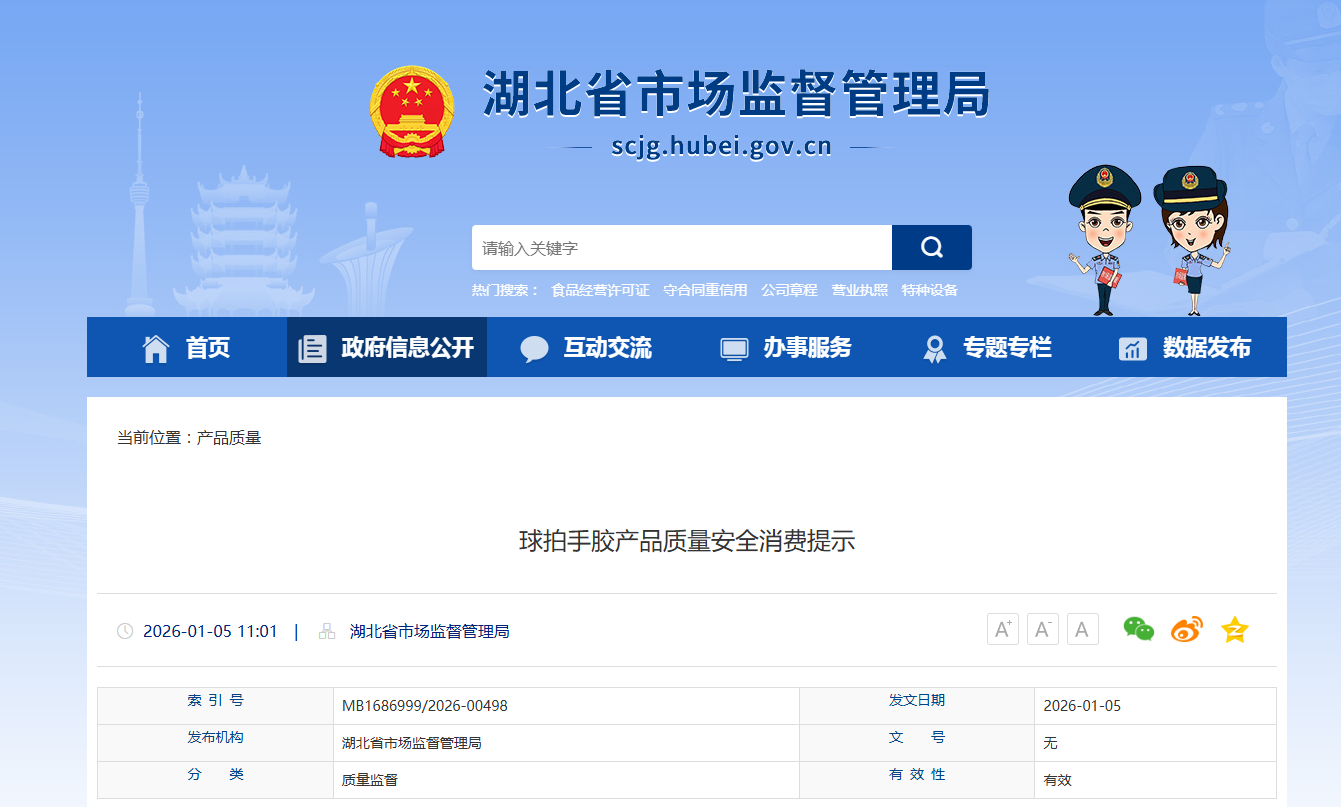Click the national emblem logo

coord(411,112)
